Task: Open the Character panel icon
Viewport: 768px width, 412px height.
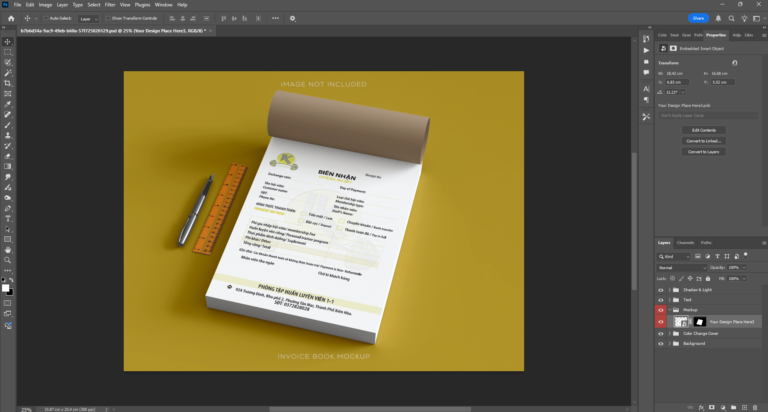Action: coord(646,89)
